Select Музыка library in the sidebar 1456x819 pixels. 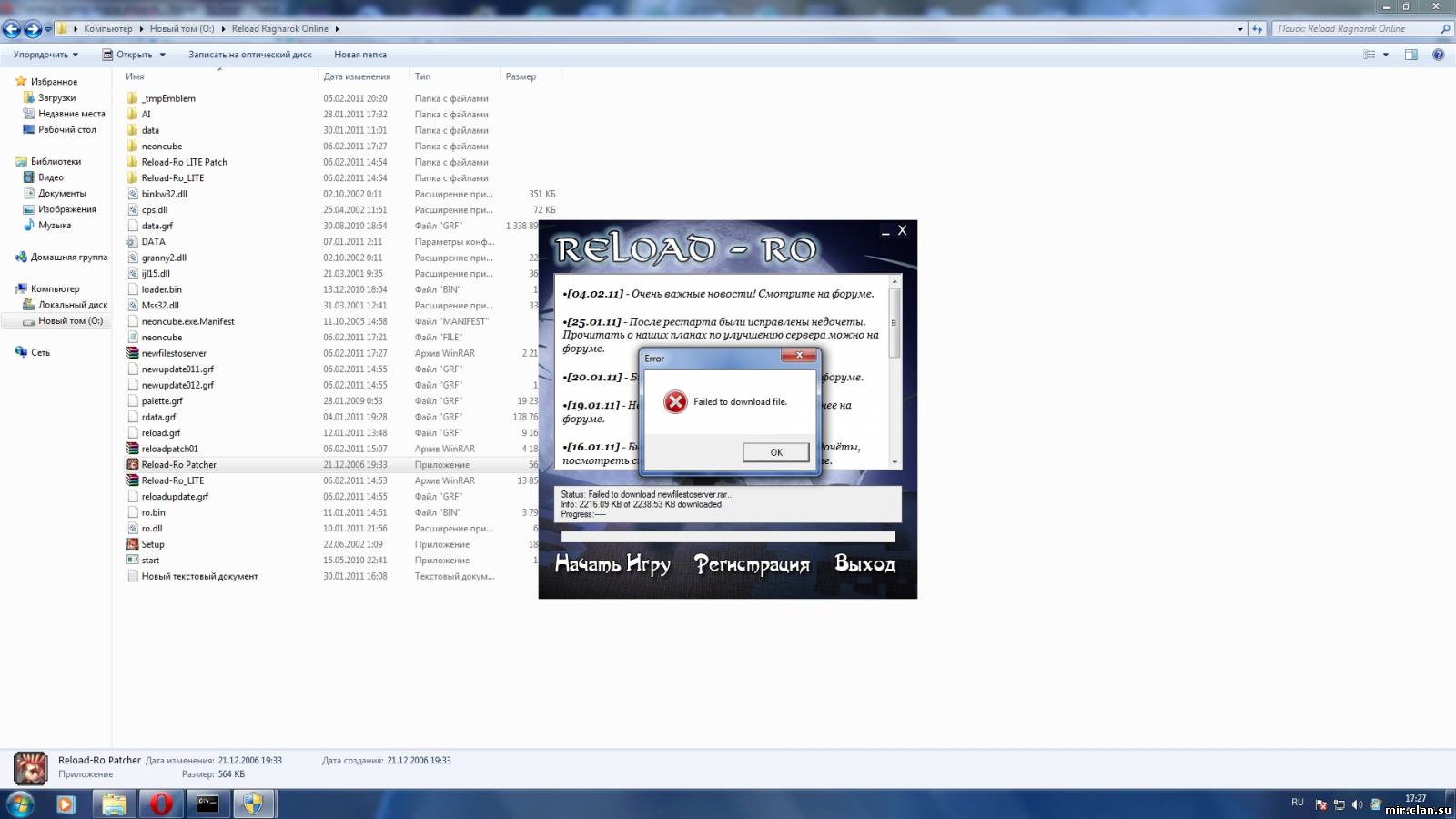pos(54,225)
